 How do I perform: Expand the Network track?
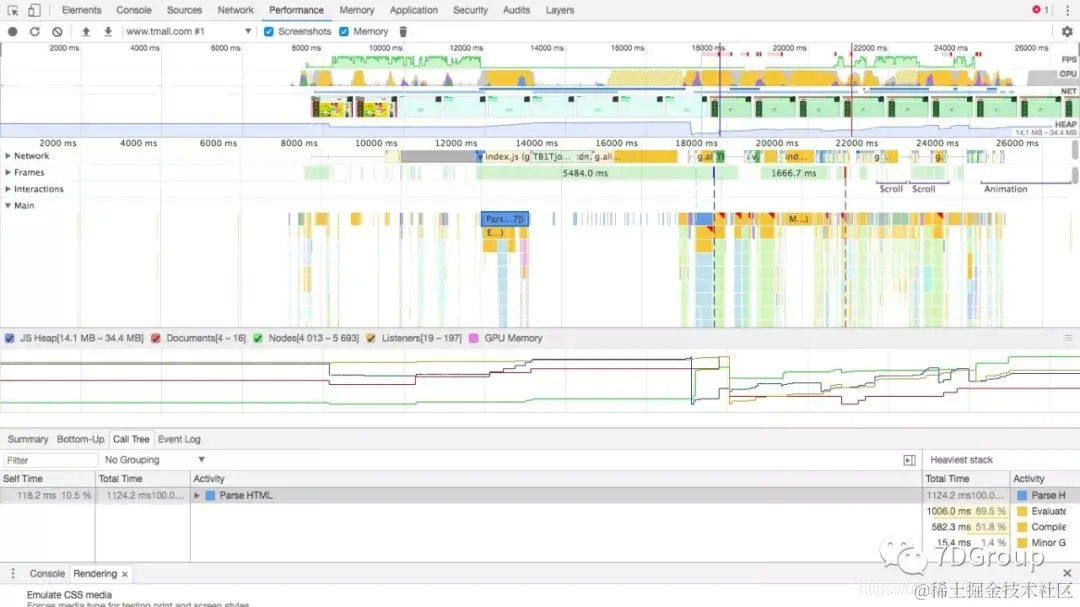coord(8,156)
